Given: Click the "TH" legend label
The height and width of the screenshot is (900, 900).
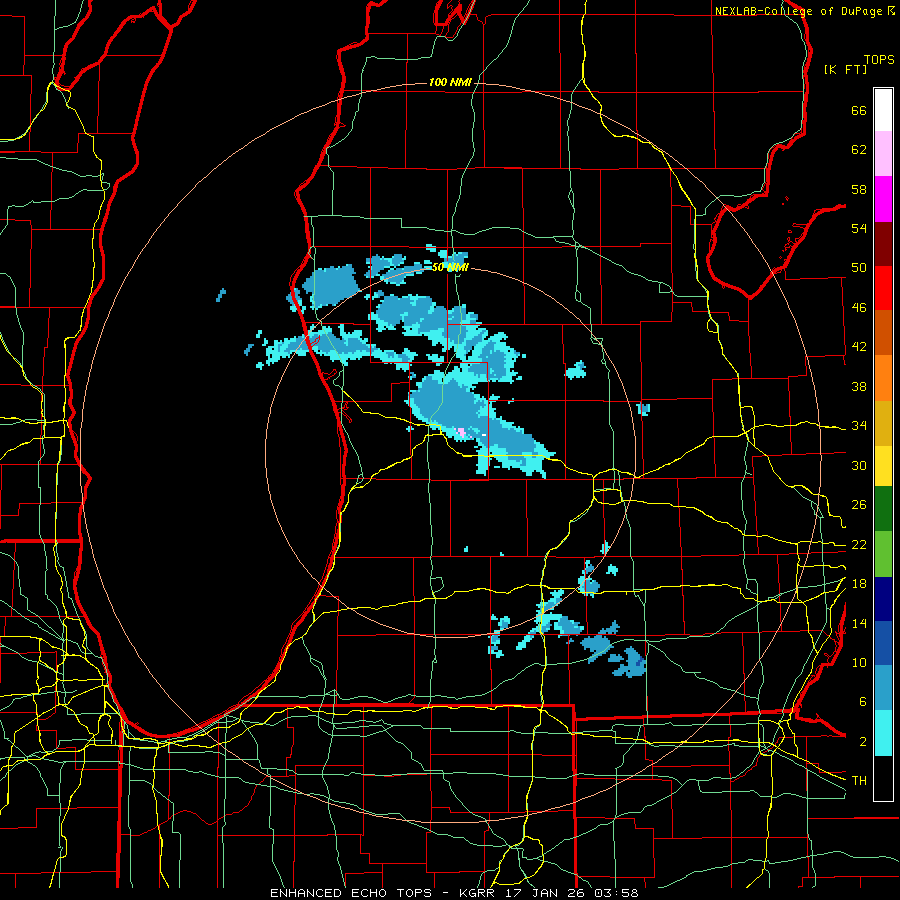Looking at the screenshot, I should coord(859,781).
